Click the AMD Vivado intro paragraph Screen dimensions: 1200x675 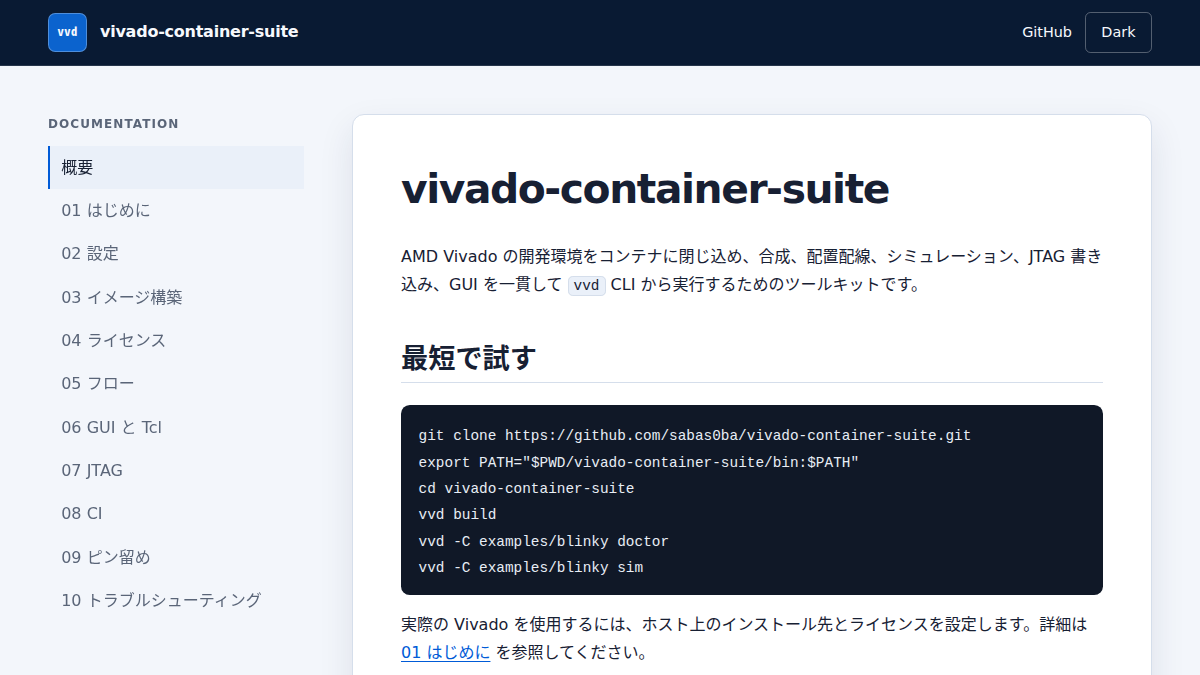click(x=752, y=271)
